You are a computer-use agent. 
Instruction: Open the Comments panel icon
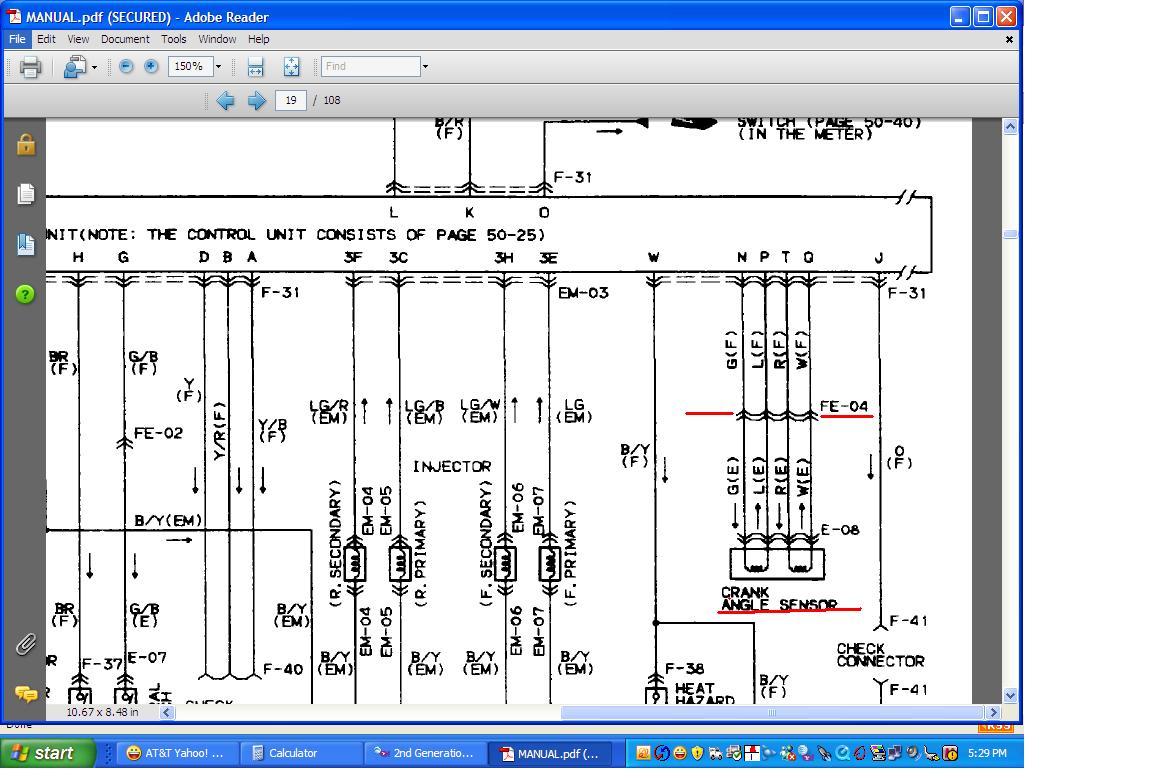tap(25, 694)
